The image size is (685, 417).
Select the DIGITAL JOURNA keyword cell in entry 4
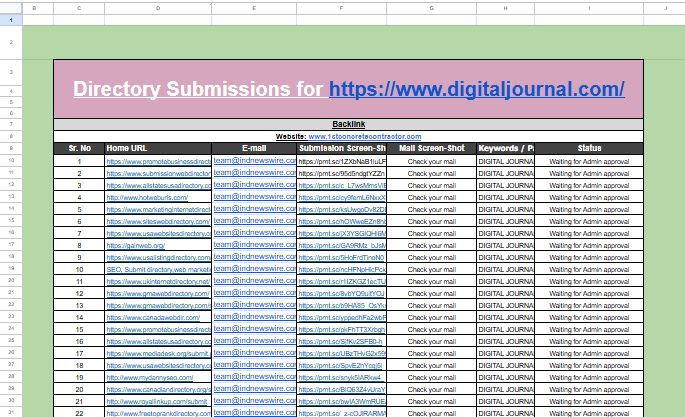505,198
